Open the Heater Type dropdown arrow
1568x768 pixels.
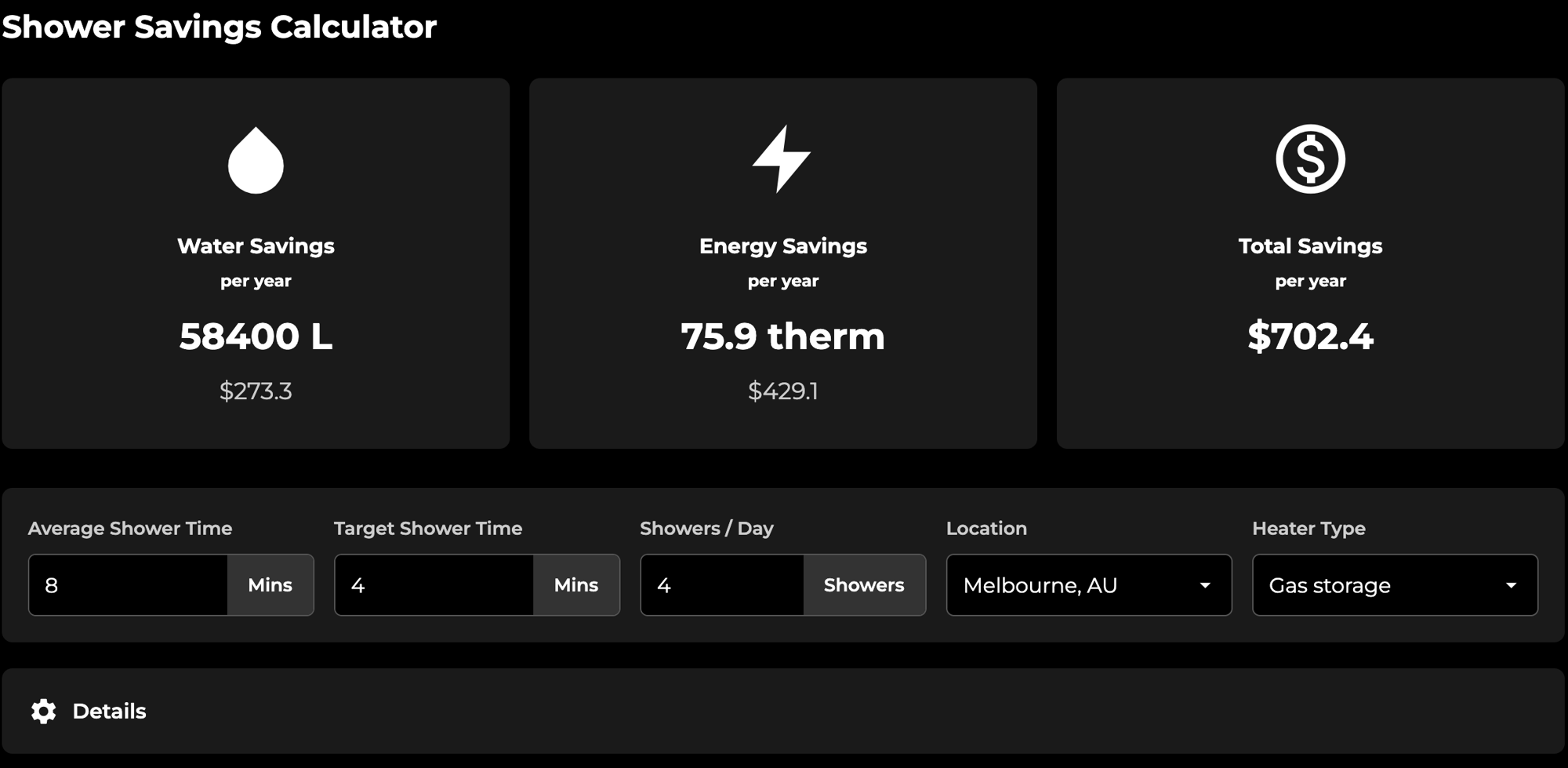pyautogui.click(x=1511, y=585)
